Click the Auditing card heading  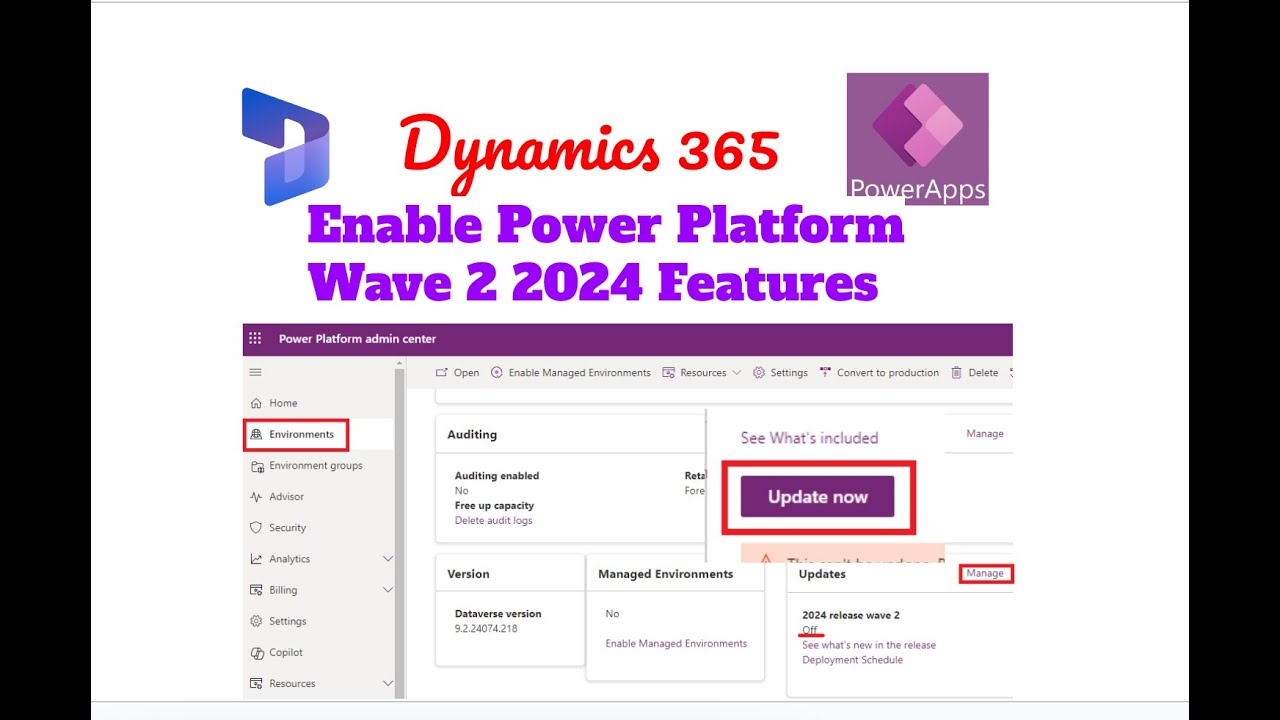point(472,434)
